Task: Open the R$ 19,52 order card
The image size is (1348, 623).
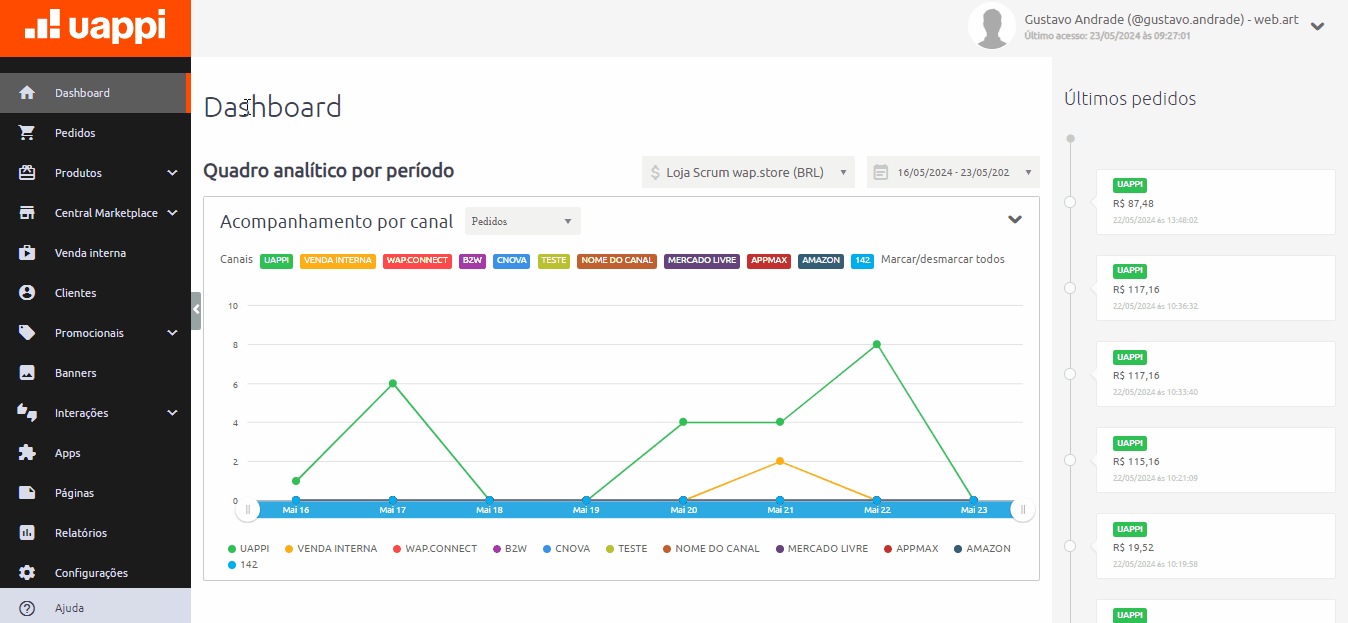Action: 1216,546
